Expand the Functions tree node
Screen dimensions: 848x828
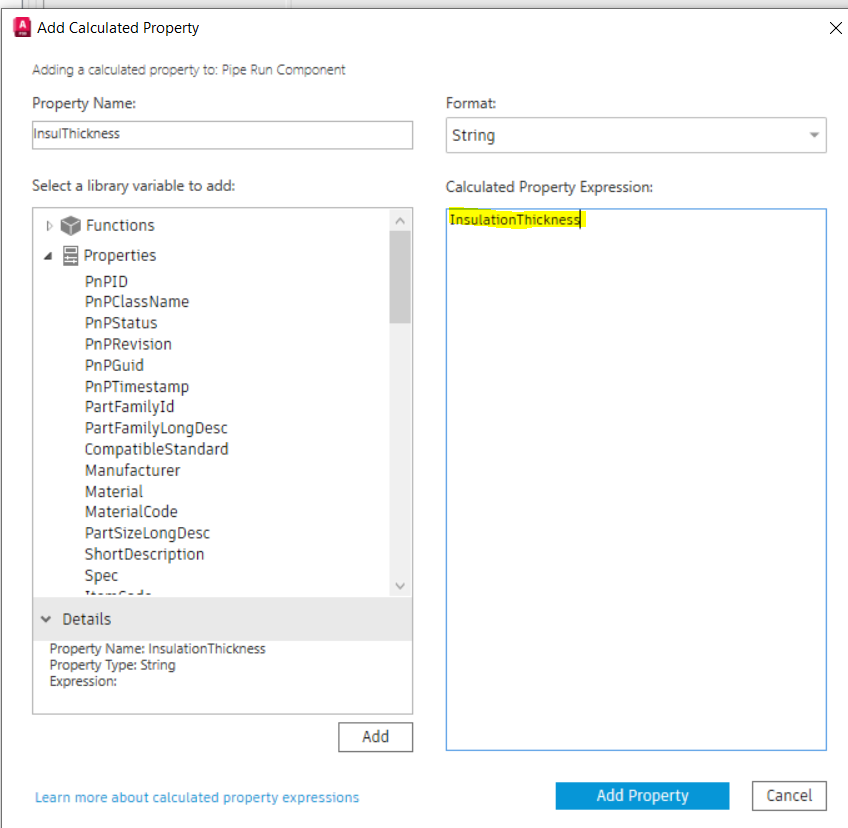point(50,226)
